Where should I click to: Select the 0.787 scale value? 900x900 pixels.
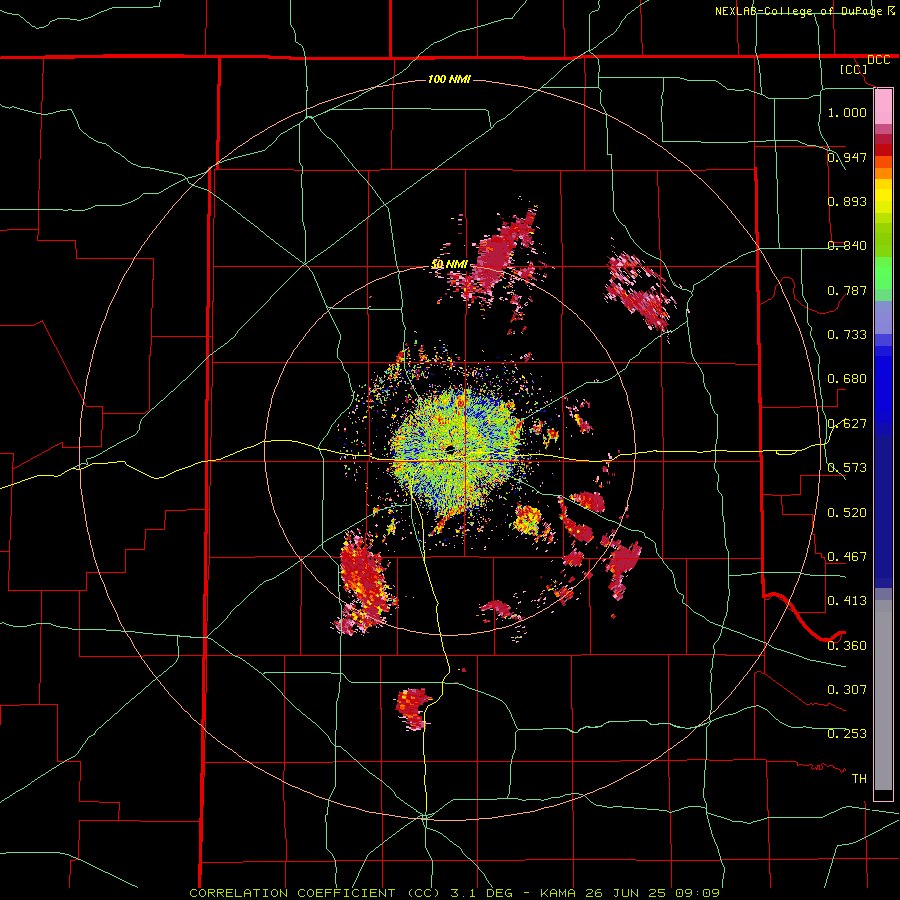click(847, 290)
